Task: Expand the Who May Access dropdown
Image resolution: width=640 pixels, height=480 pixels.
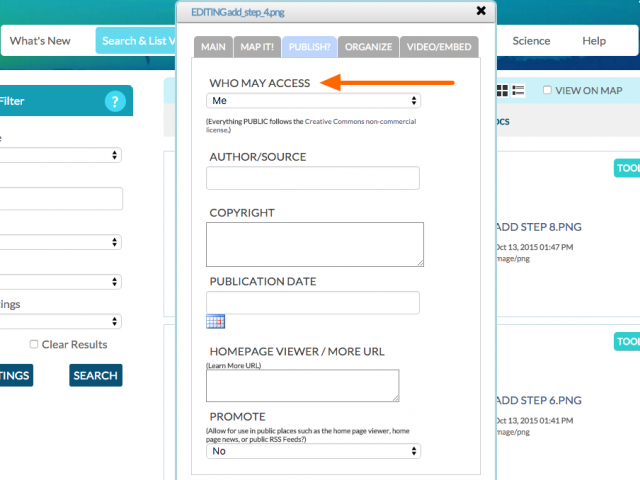Action: tap(313, 101)
